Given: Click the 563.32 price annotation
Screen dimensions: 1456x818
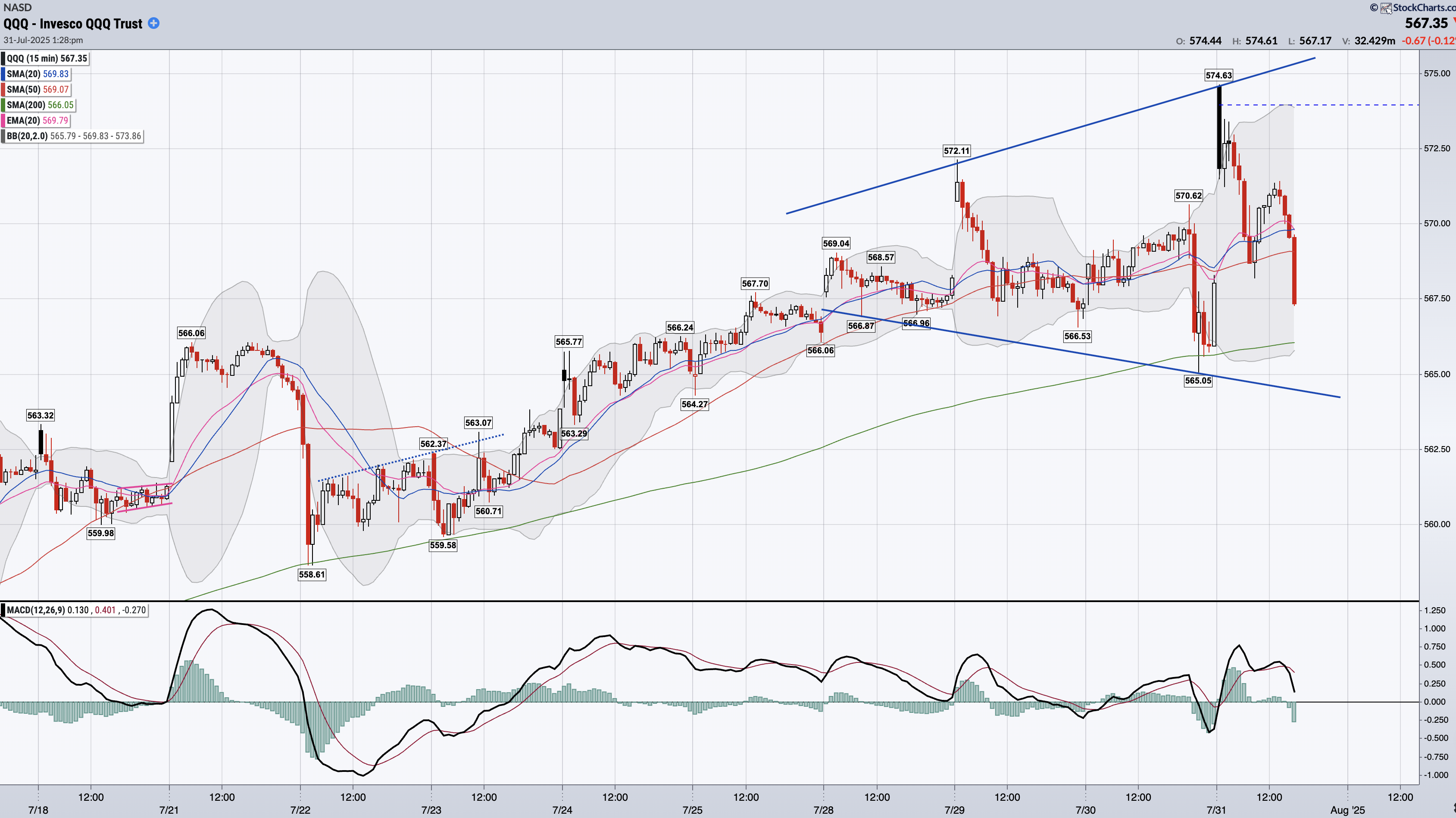Looking at the screenshot, I should (x=41, y=415).
